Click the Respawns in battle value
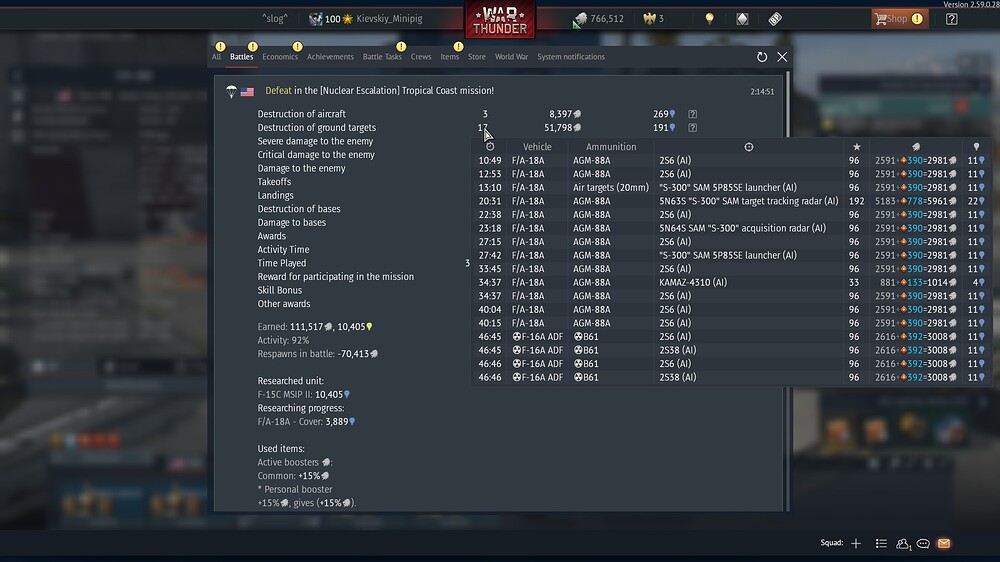This screenshot has height=562, width=1000. (x=358, y=354)
